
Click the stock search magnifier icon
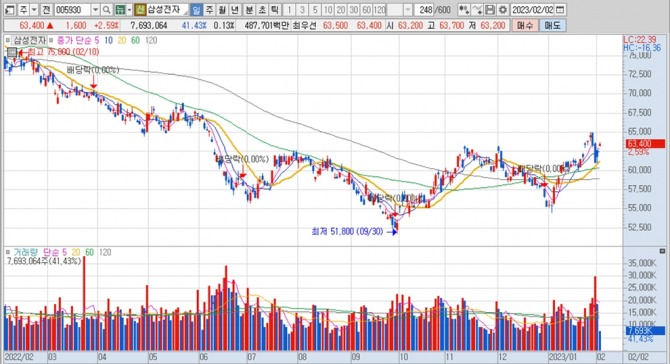(x=107, y=9)
